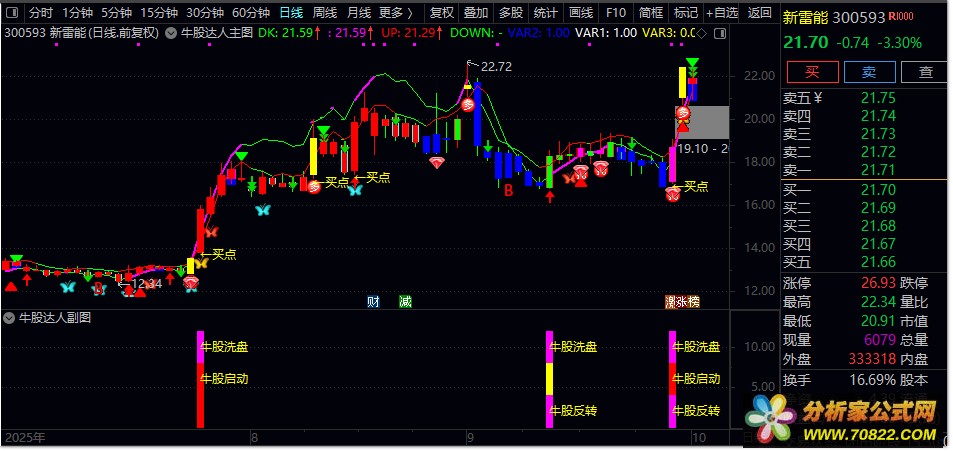This screenshot has height=451, width=953.
Task: Click the 新雷能 stock name in quote panel
Action: tap(805, 18)
